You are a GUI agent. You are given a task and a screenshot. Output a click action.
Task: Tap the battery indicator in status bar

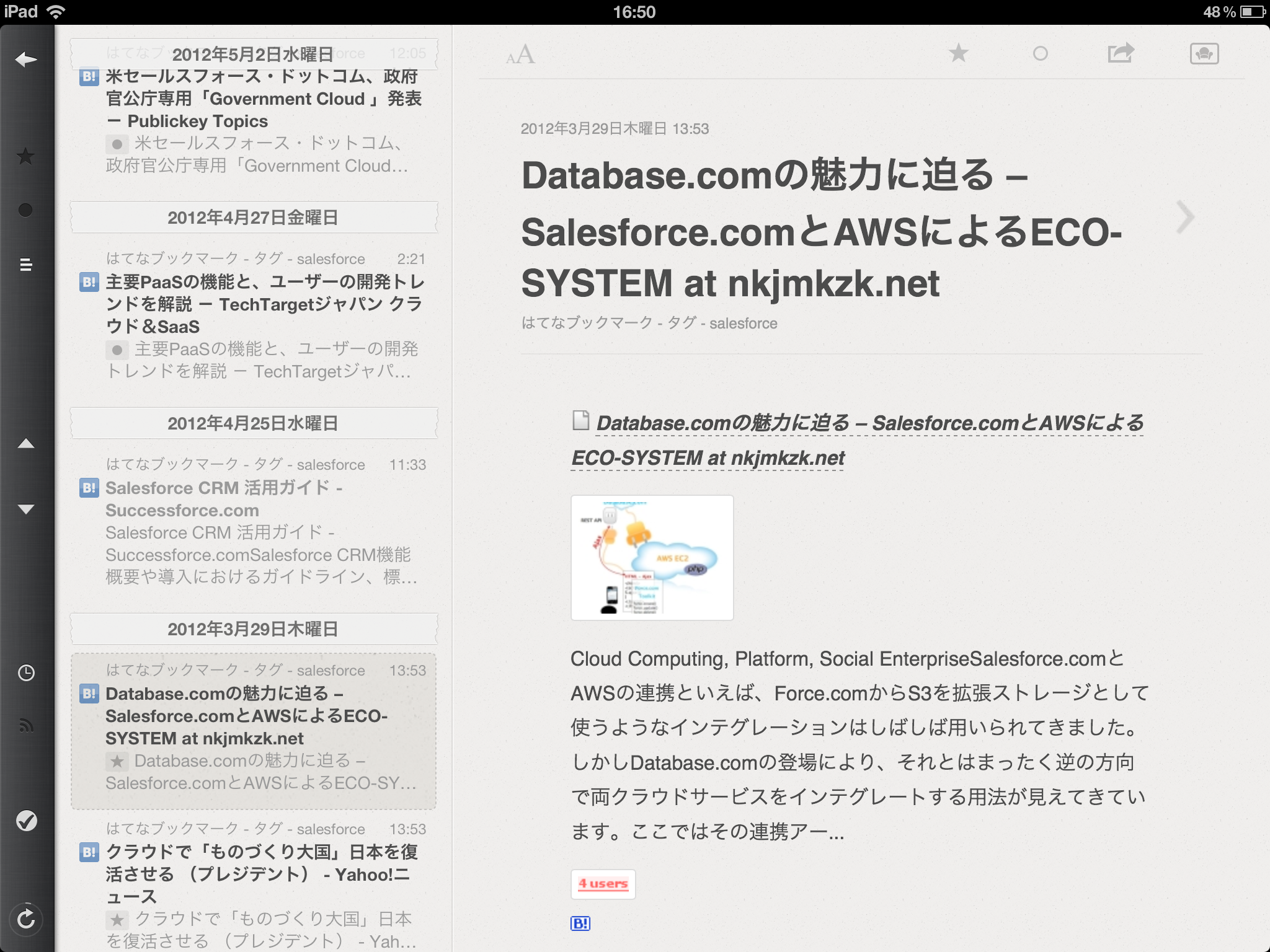pyautogui.click(x=1253, y=12)
